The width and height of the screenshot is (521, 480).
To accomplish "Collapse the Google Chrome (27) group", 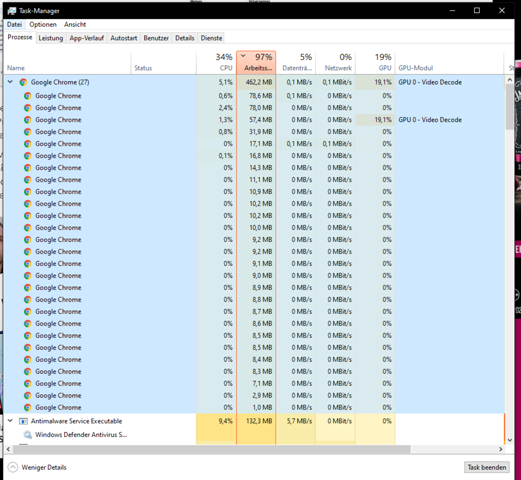I will (10, 82).
